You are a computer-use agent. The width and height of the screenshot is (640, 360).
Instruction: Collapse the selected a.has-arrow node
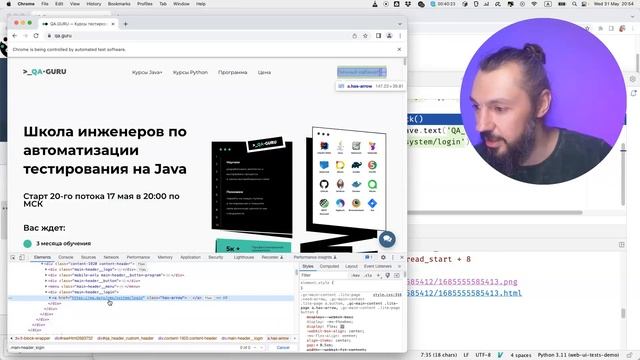[x=50, y=298]
